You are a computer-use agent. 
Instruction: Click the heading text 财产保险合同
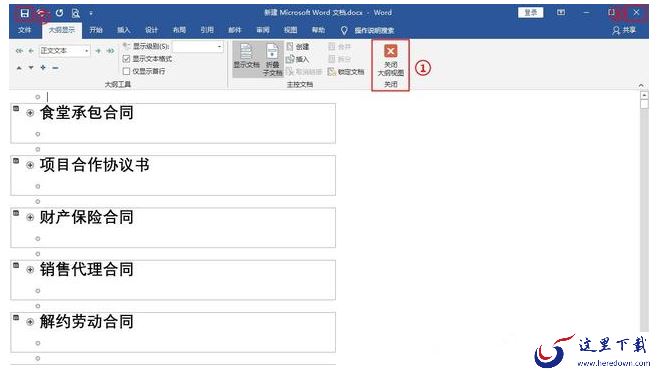pyautogui.click(x=87, y=217)
